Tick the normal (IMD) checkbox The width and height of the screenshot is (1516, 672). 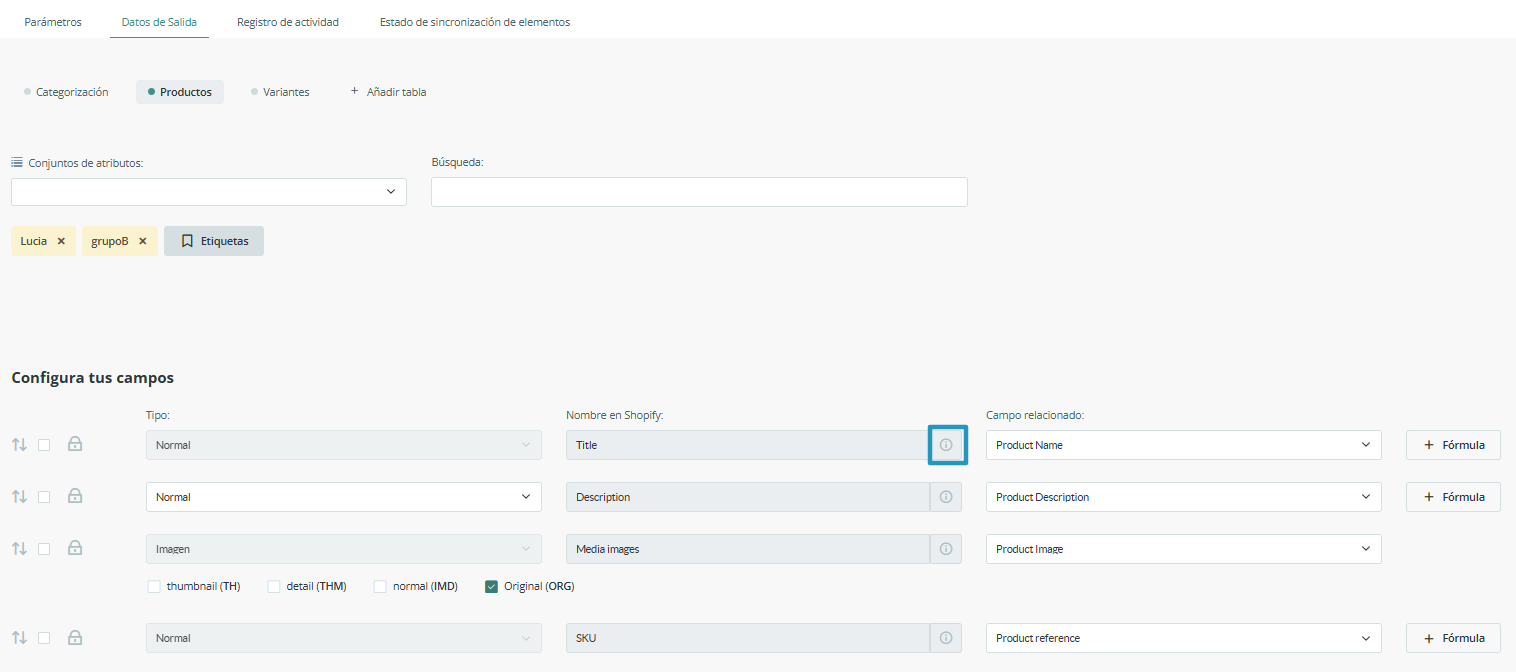380,587
